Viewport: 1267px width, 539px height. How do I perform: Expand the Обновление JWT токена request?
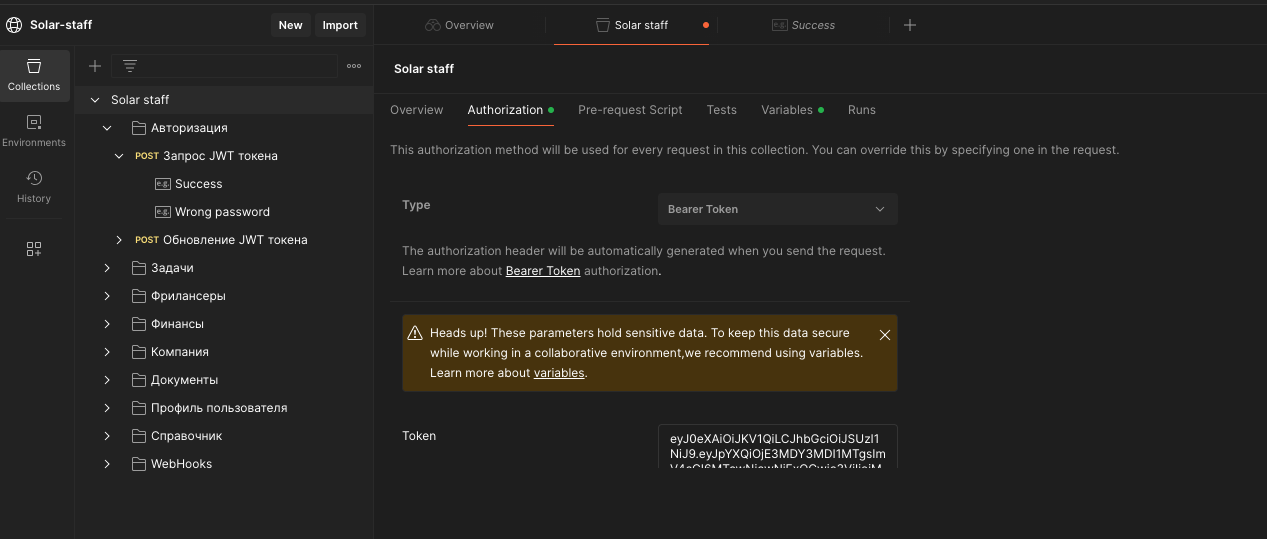pos(119,240)
